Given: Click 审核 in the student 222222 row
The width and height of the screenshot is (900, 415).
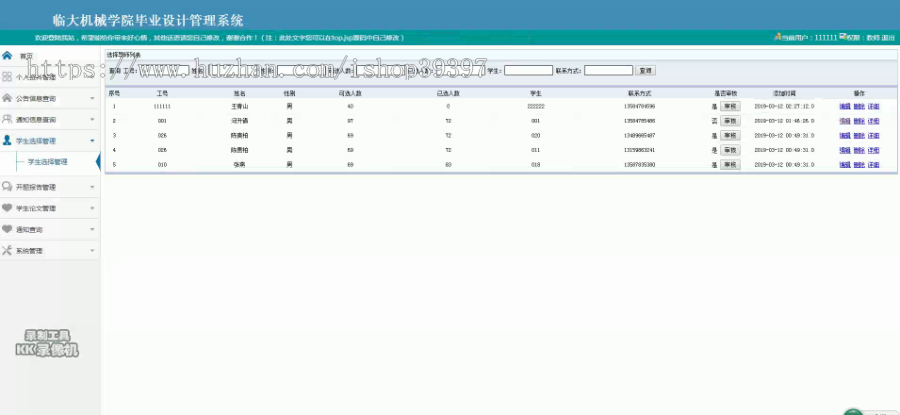Looking at the screenshot, I should (x=730, y=106).
